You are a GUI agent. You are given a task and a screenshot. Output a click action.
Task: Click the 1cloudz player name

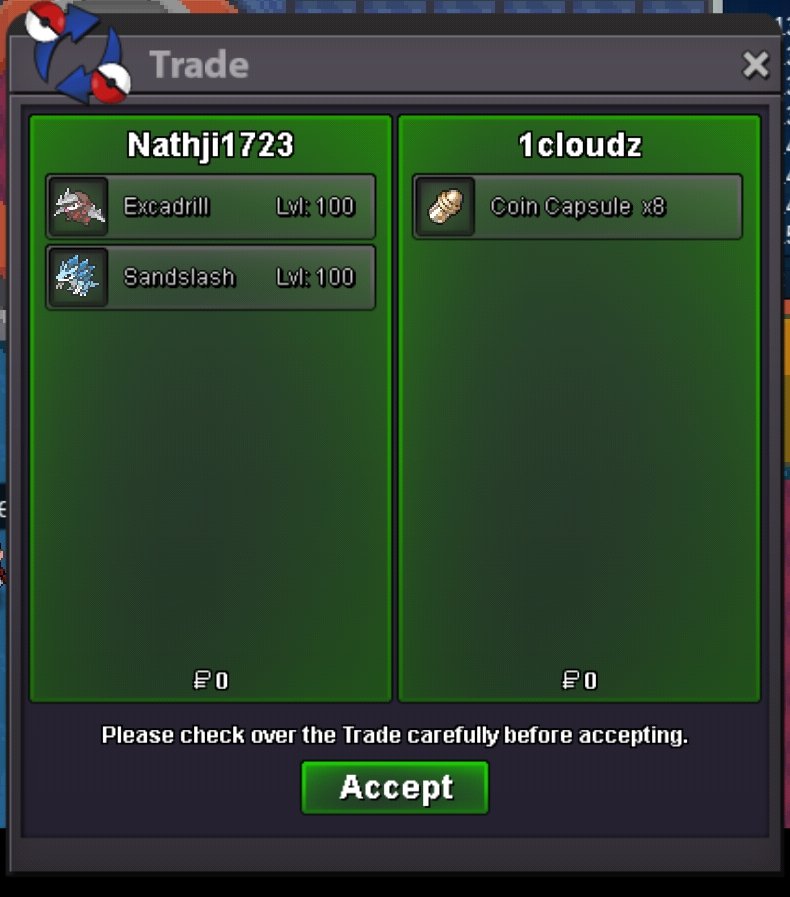[579, 145]
